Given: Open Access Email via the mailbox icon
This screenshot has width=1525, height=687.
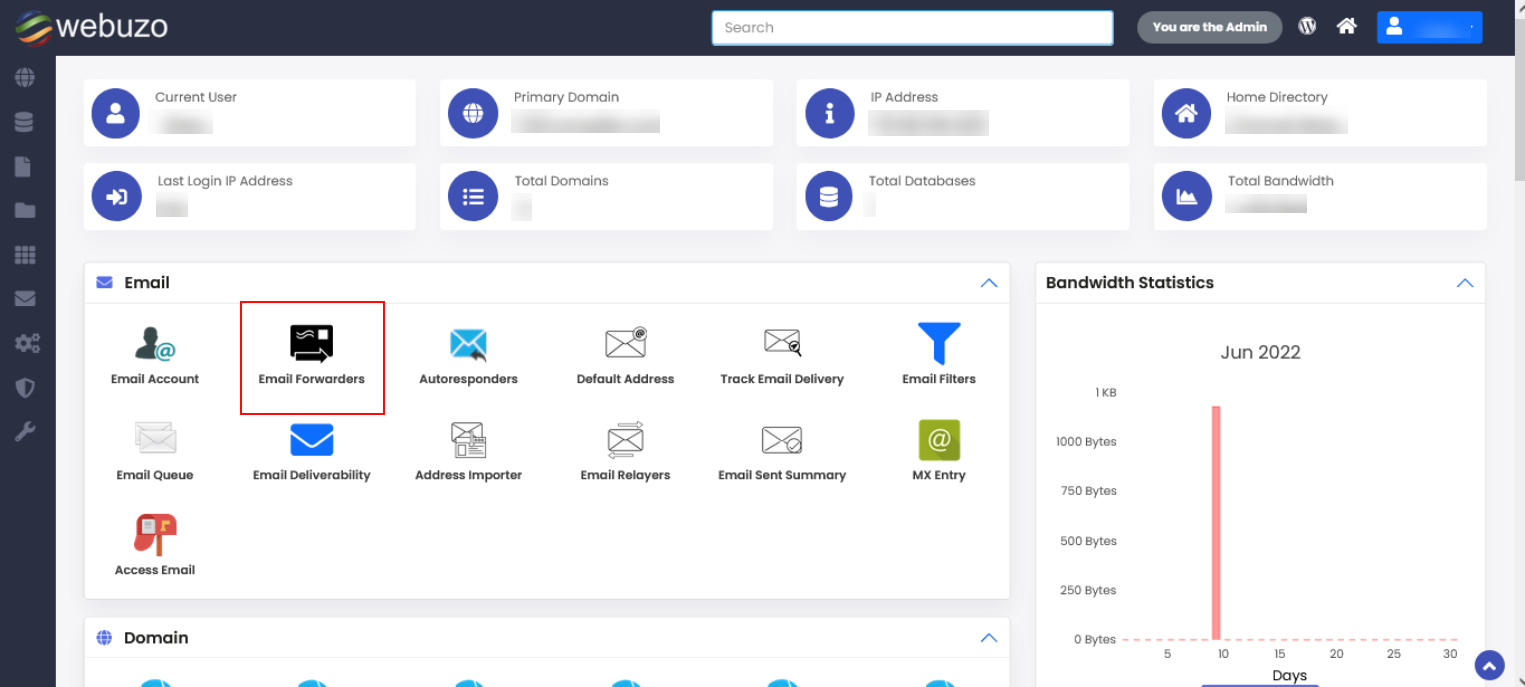Looking at the screenshot, I should [154, 540].
